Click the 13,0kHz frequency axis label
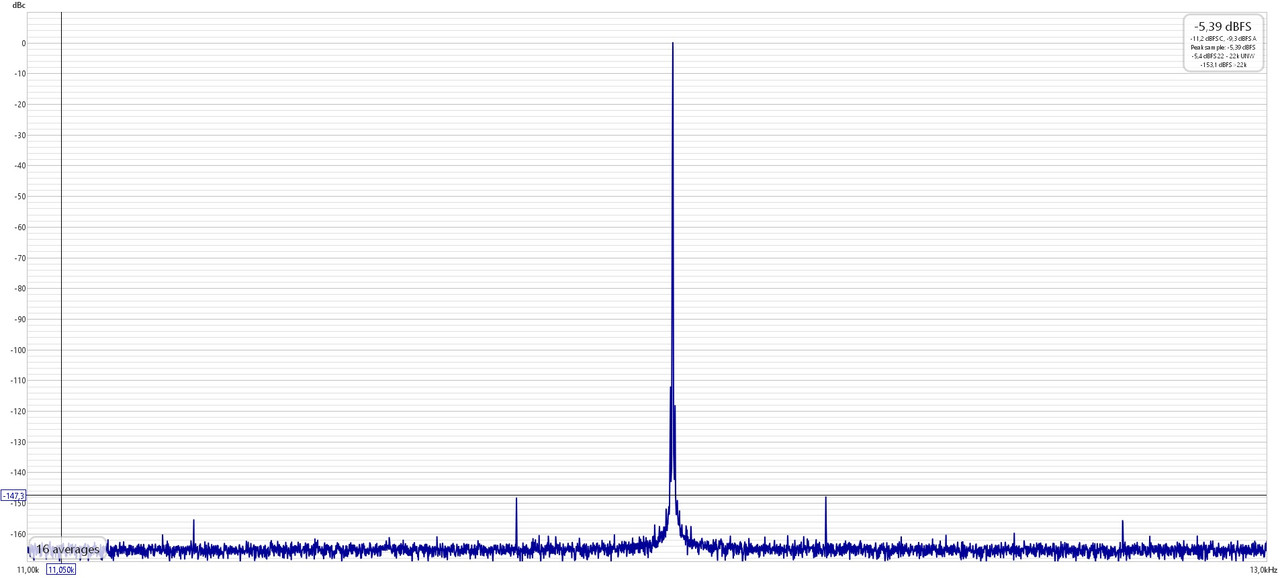This screenshot has height=578, width=1280. pos(1263,569)
